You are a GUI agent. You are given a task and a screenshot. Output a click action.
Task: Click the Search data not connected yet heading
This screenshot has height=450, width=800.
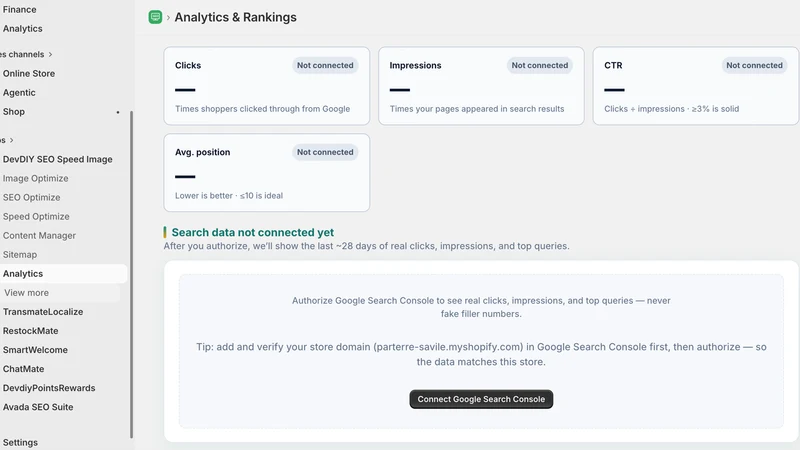click(253, 232)
